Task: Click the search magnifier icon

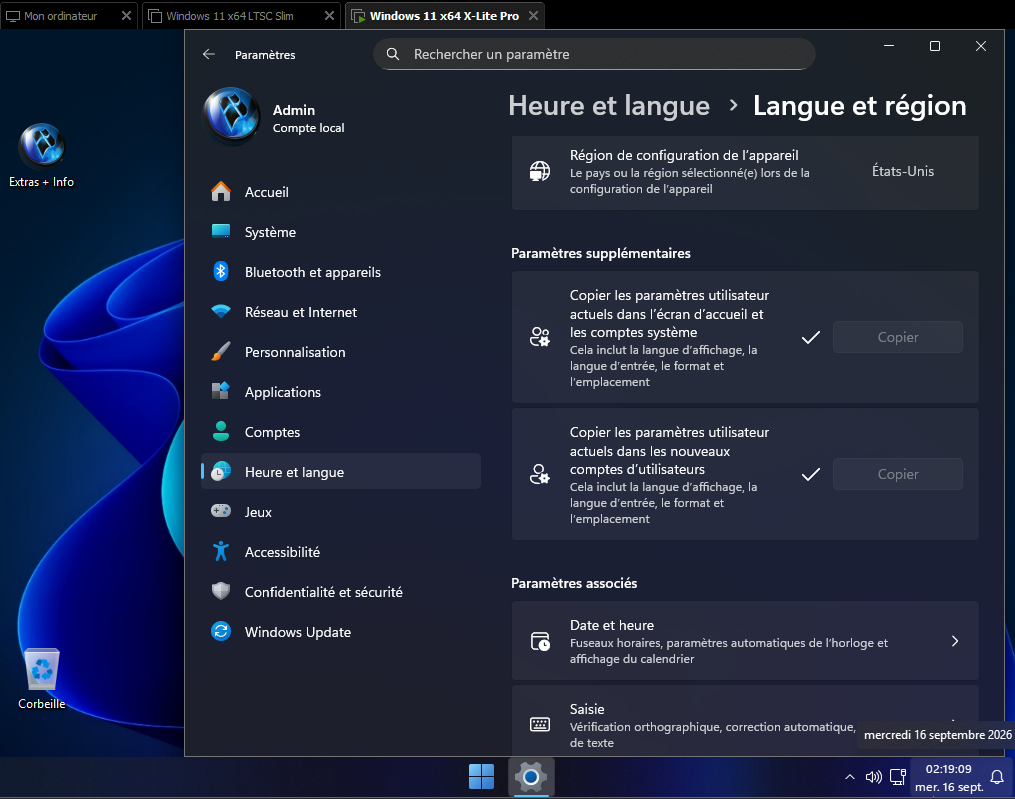Action: pos(393,54)
